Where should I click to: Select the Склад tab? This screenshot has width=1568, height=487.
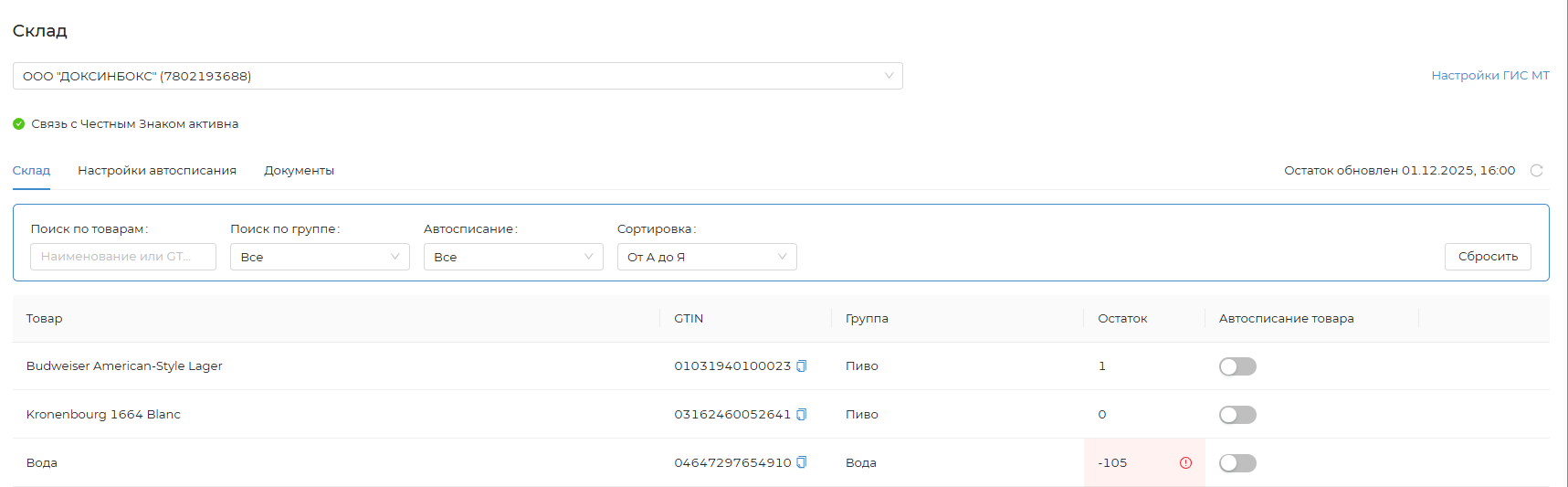click(31, 171)
